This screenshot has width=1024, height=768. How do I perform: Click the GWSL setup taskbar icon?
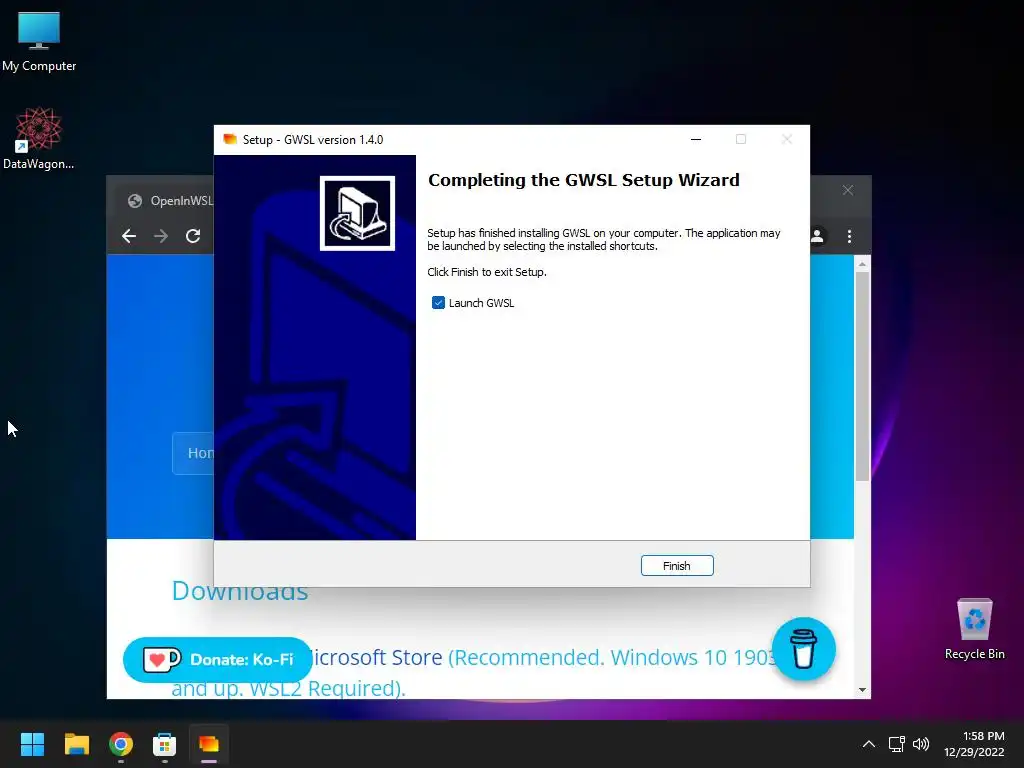point(209,744)
